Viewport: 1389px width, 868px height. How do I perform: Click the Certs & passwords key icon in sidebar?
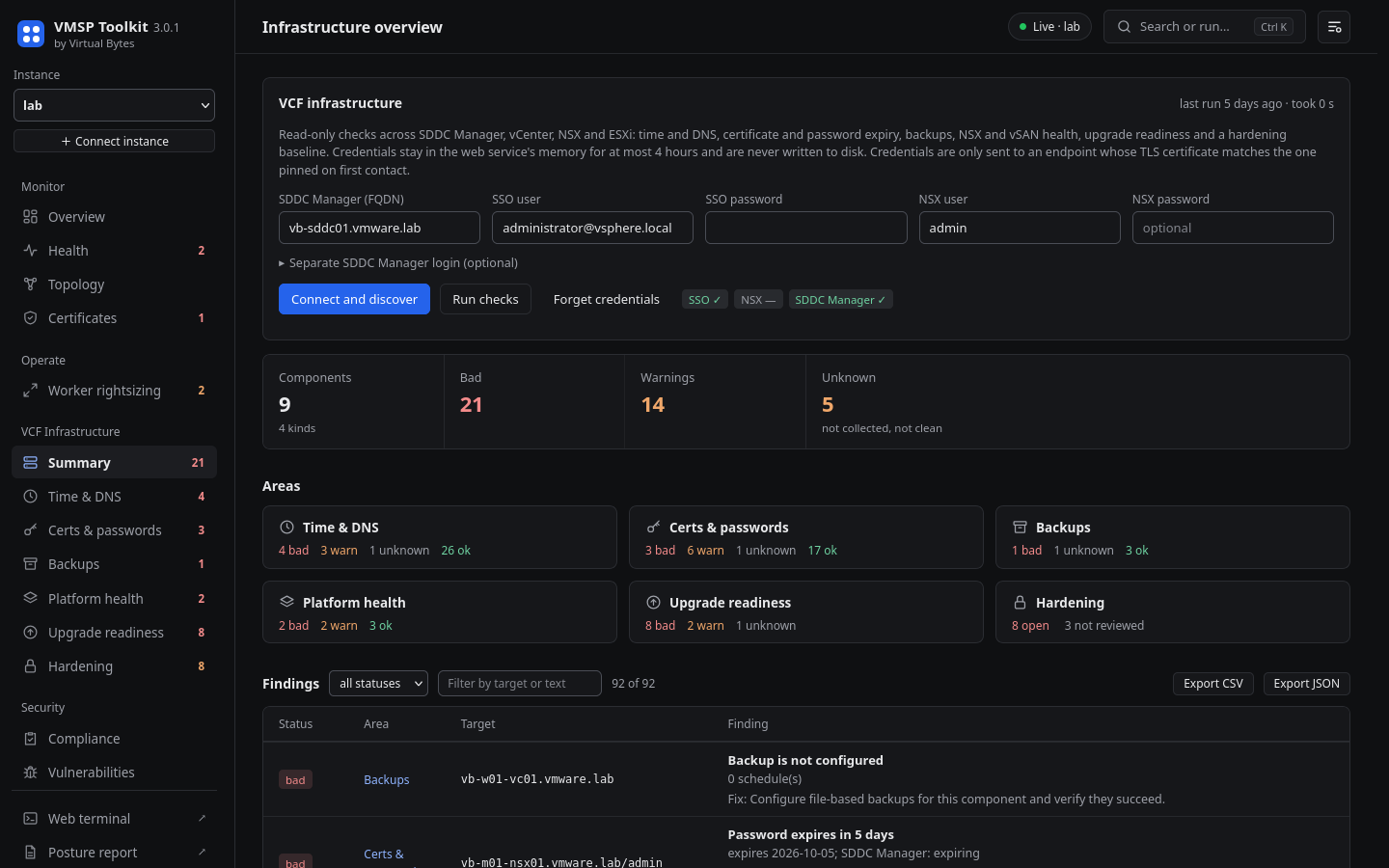(x=31, y=530)
